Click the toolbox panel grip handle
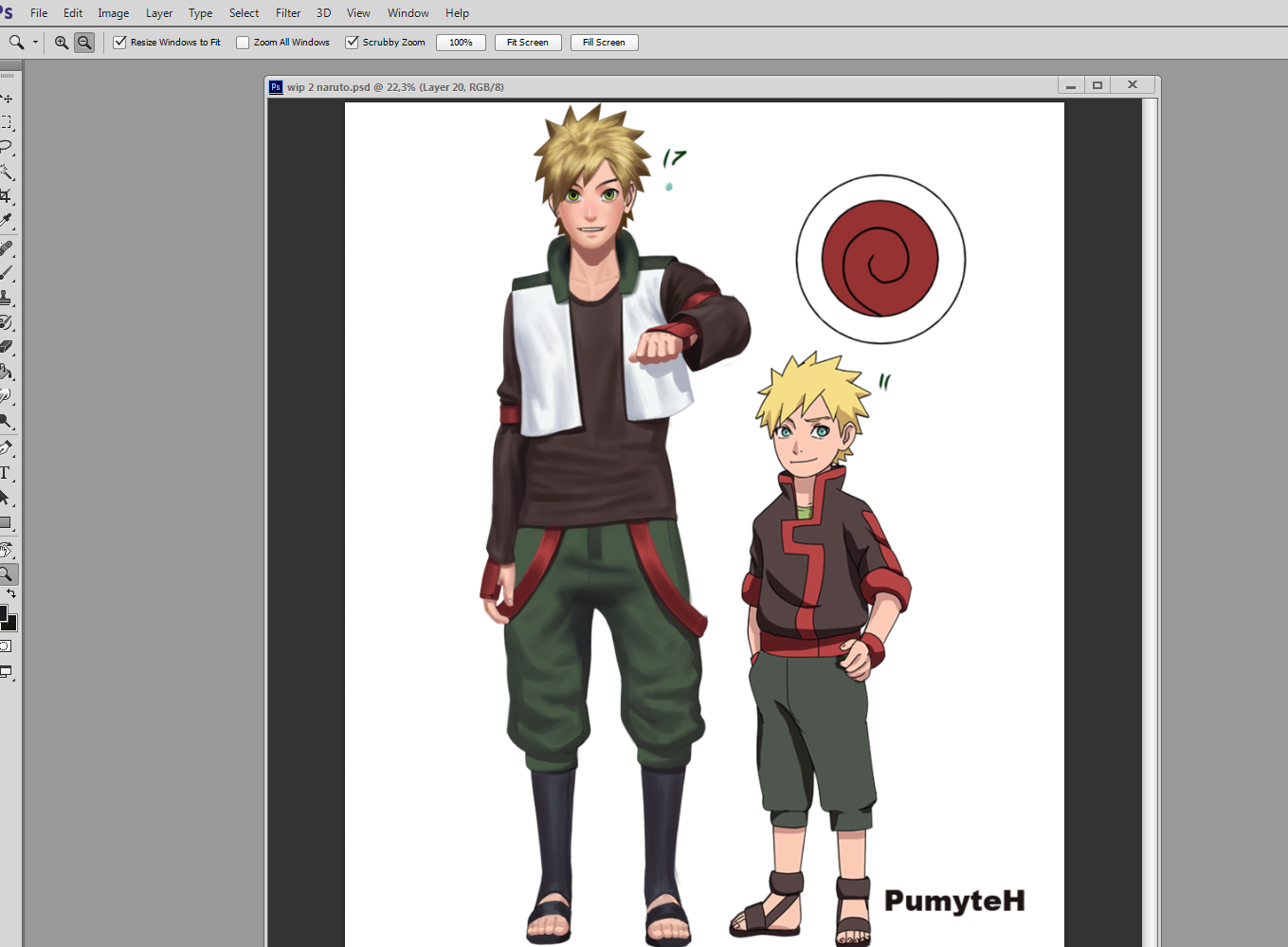 [x=8, y=75]
